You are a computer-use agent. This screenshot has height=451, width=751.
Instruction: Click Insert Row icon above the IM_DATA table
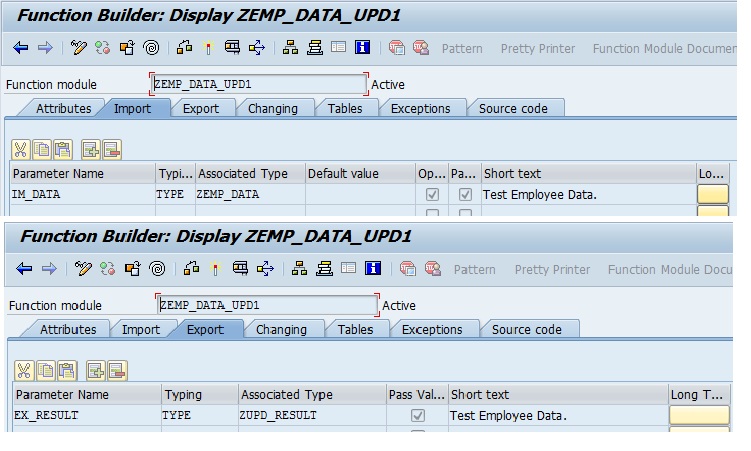coord(91,150)
